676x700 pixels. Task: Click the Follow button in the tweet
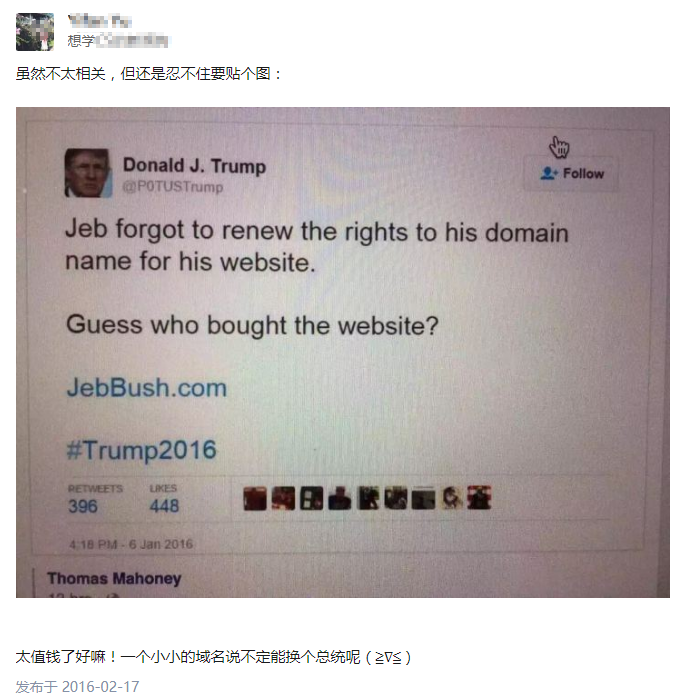[571, 173]
